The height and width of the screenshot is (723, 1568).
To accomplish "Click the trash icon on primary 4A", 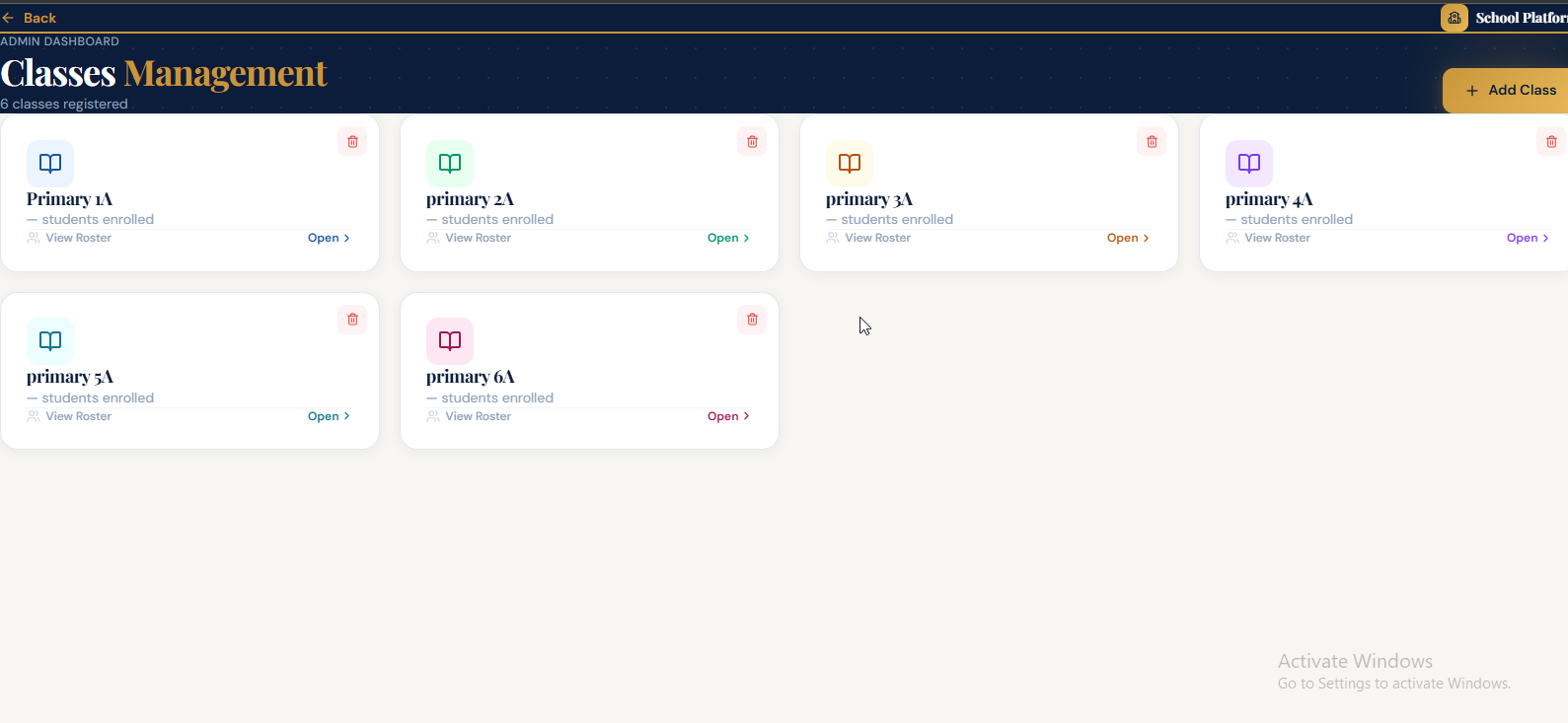I will pos(1551,141).
